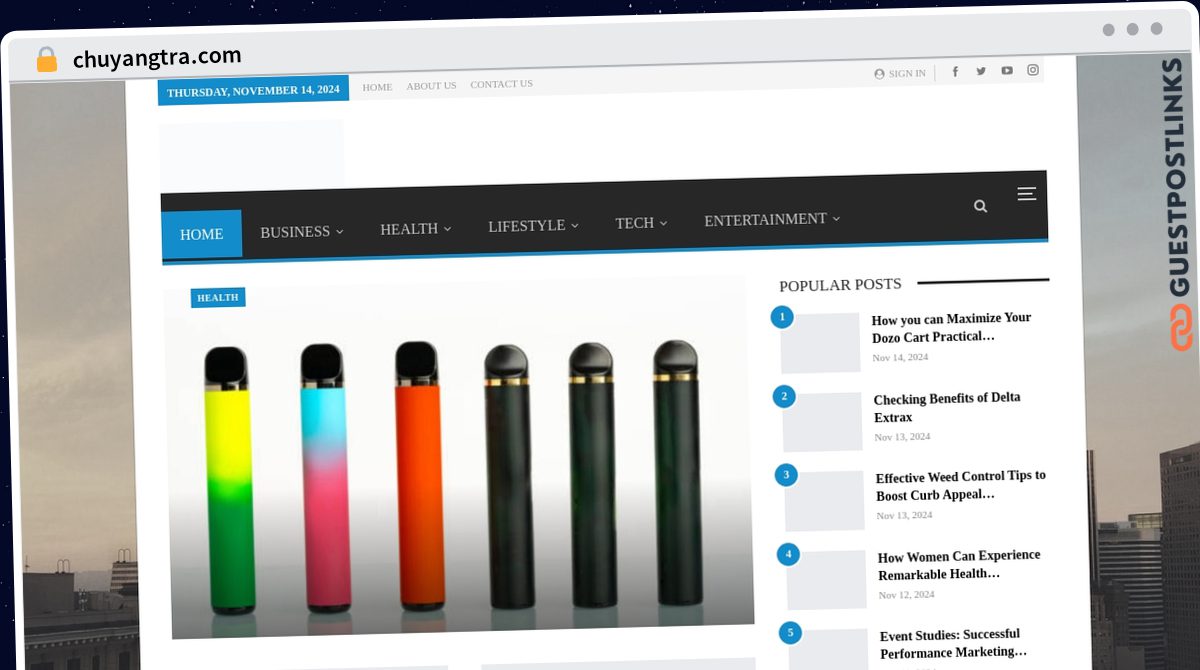Click the site logo placeholder below date

tap(251, 153)
